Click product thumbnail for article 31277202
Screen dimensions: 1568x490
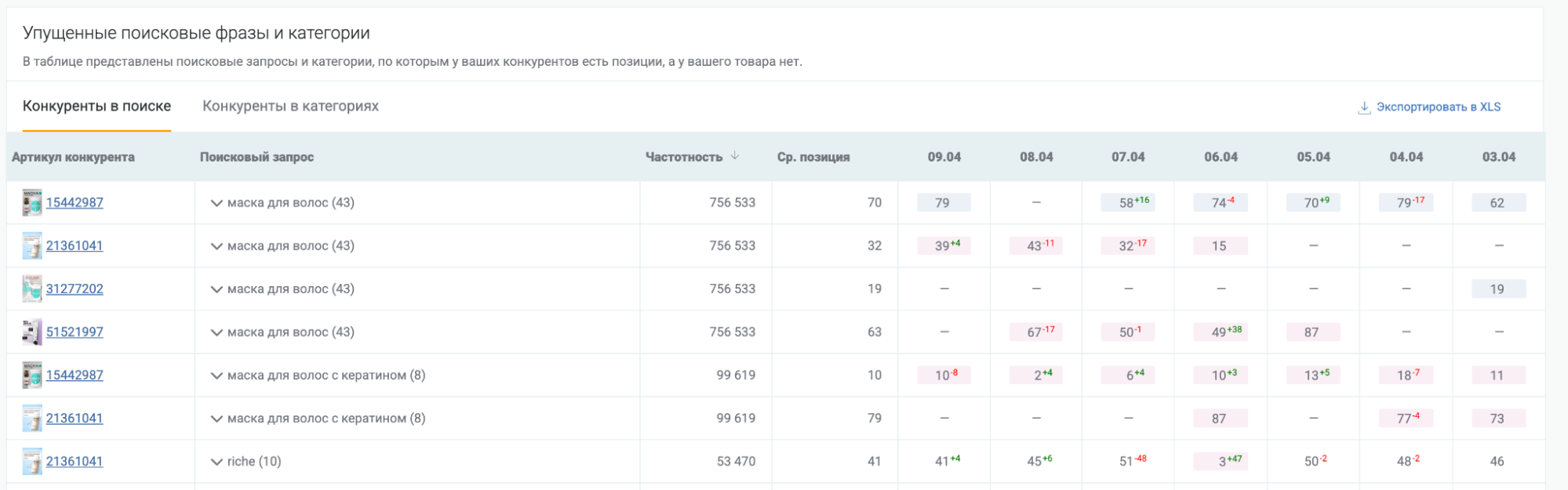32,289
